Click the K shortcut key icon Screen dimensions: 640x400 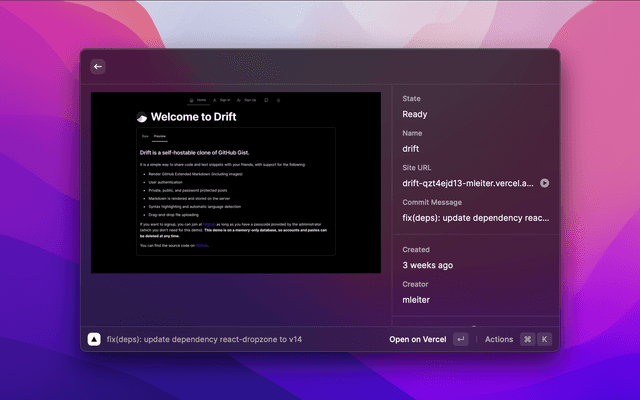click(545, 339)
